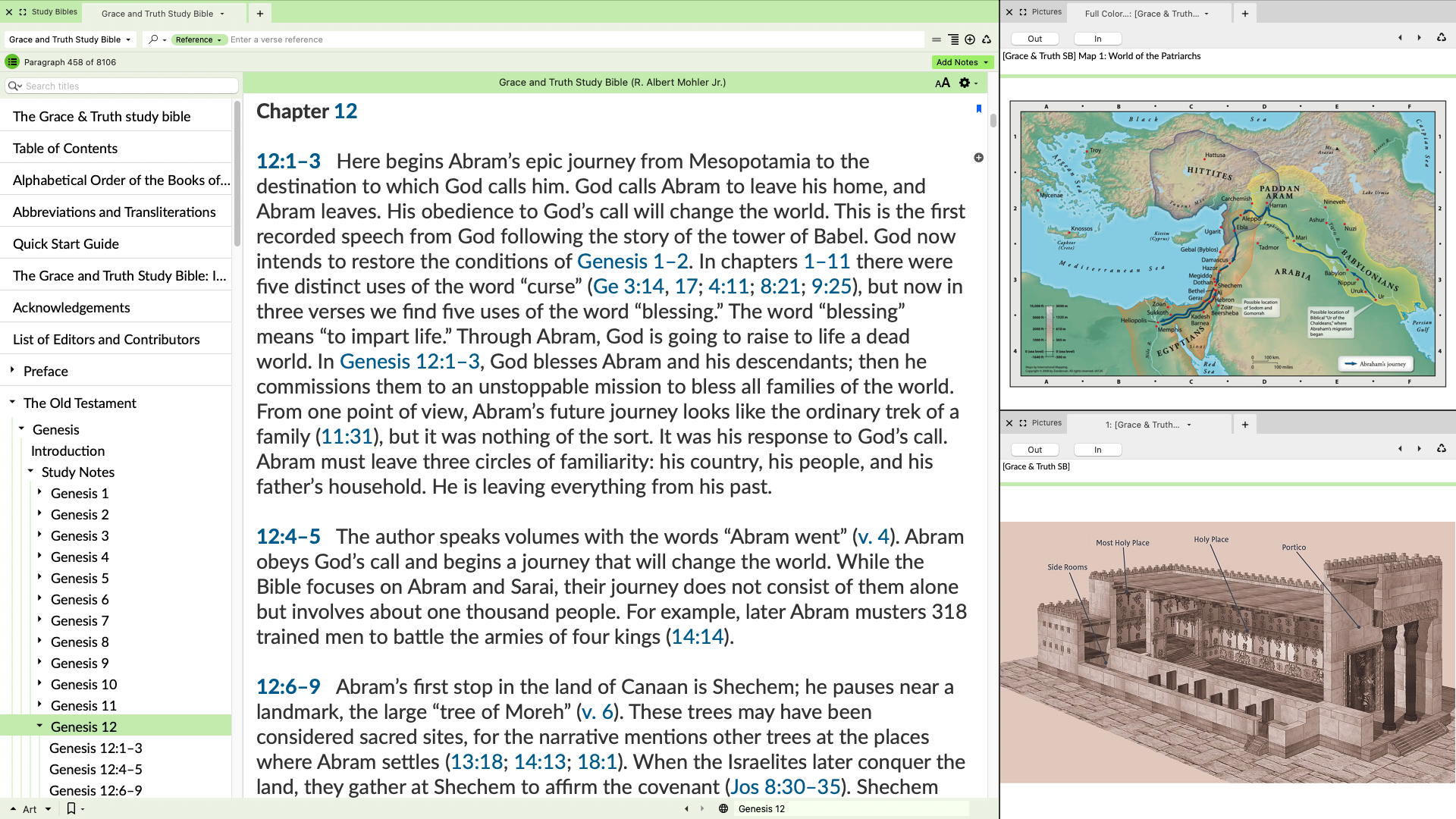Image resolution: width=1456 pixels, height=819 pixels.
Task: Click the recycle icon in Study Bibles pane
Action: click(x=987, y=39)
